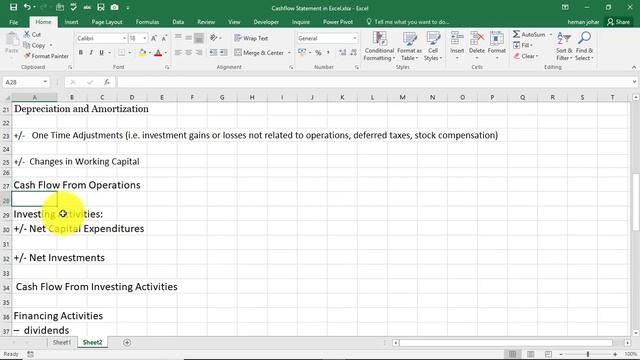
Task: Adjust the zoom slider handle
Action: point(588,354)
